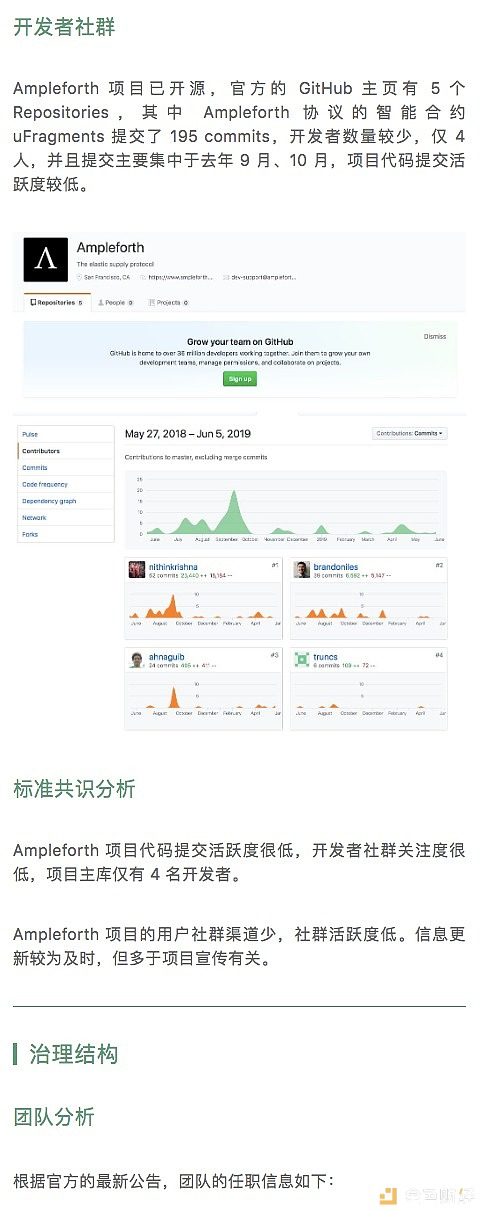
Task: Click the 团队分析 heading
Action: pos(54,1116)
